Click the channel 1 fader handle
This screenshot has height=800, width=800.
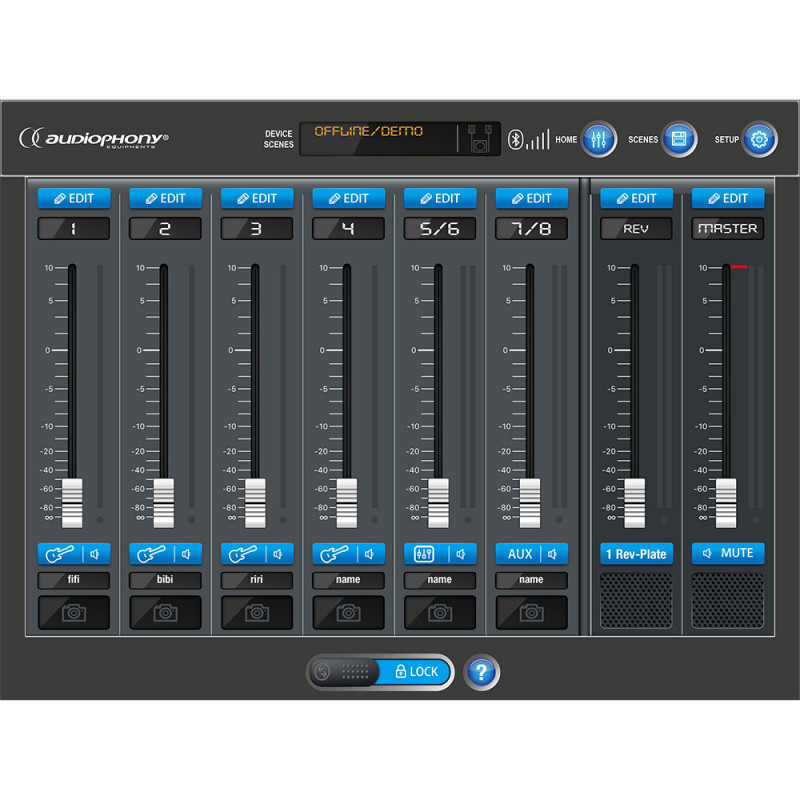click(x=72, y=503)
